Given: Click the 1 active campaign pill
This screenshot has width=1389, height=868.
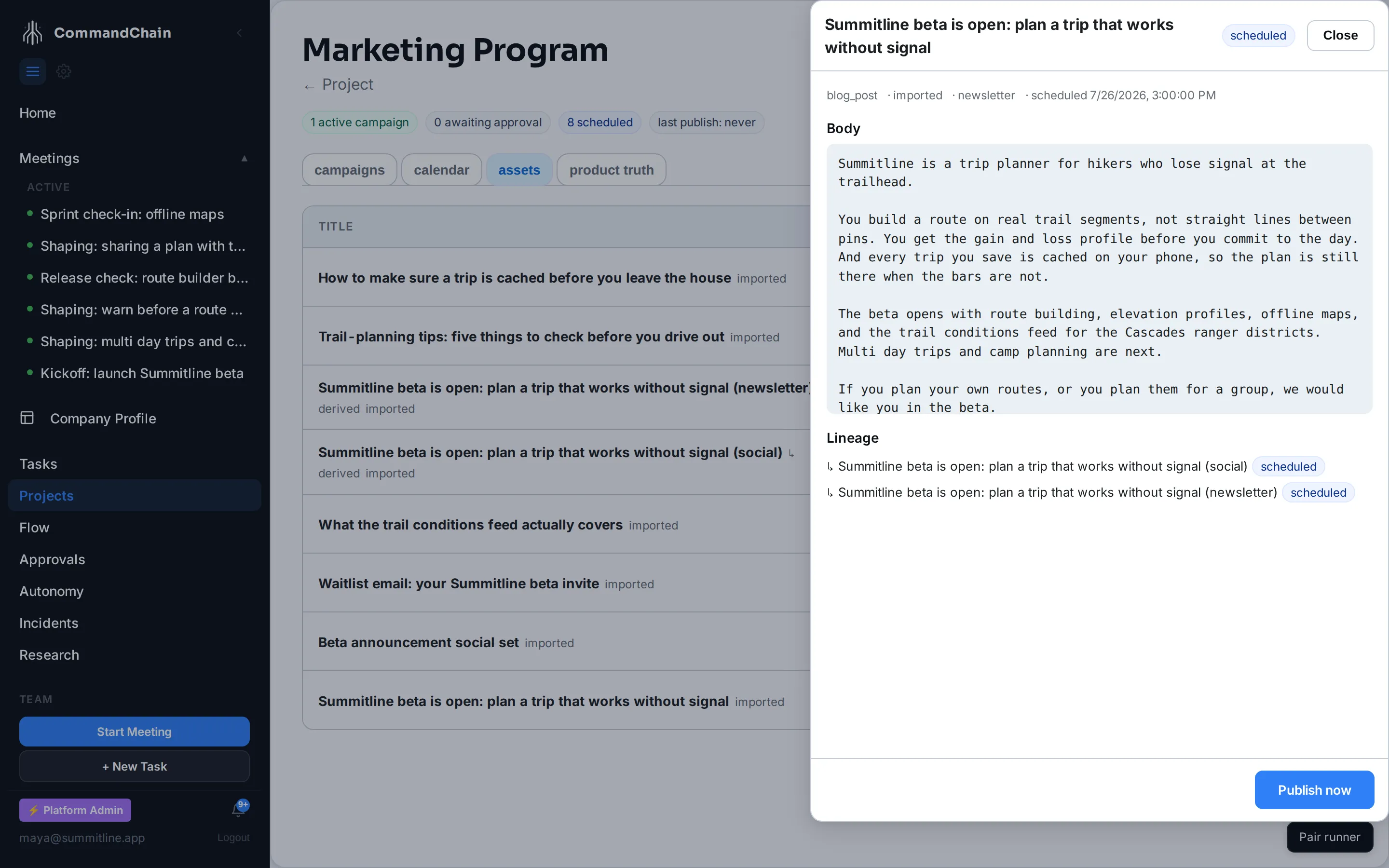Looking at the screenshot, I should 359,122.
